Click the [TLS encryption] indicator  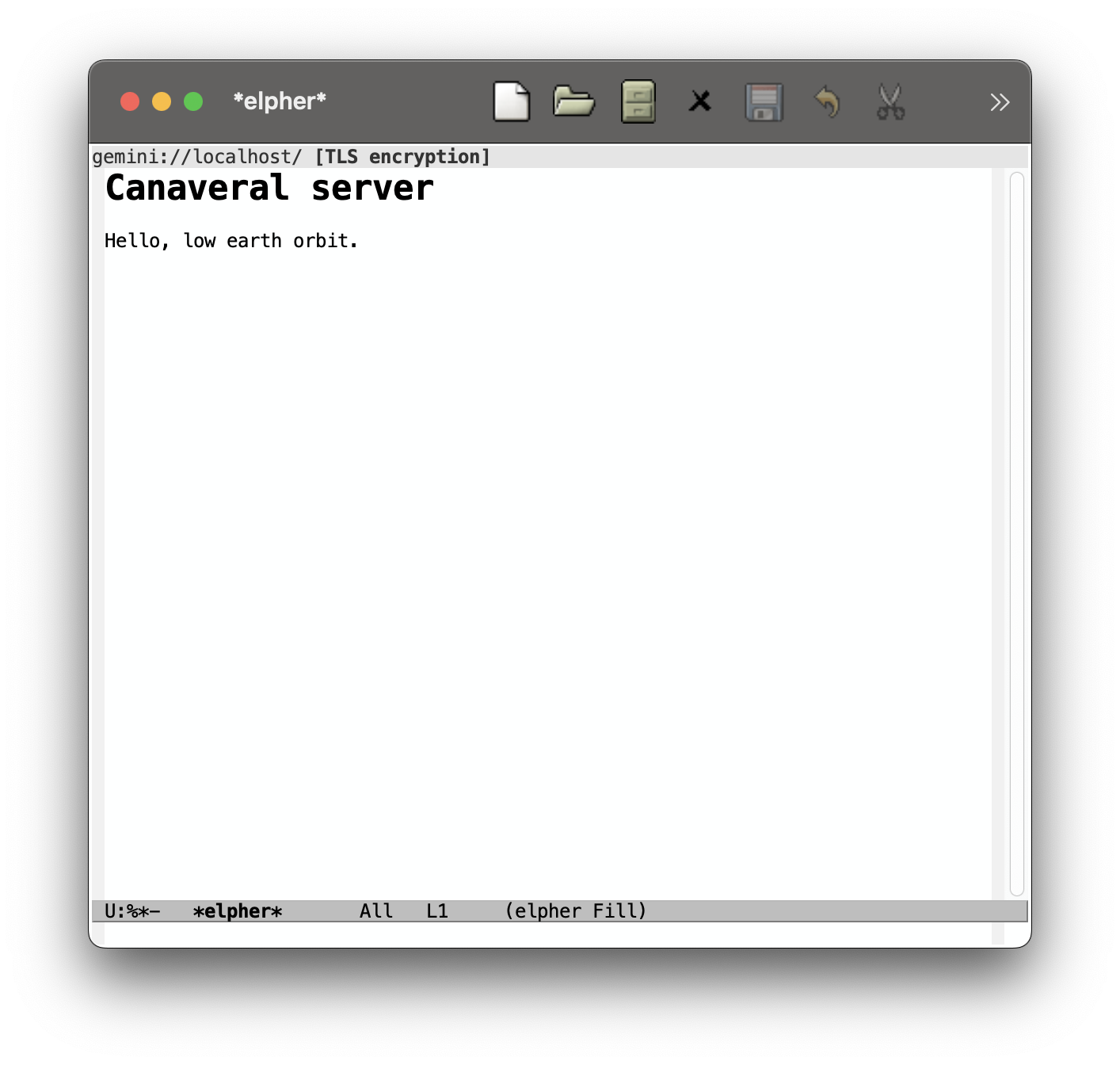coord(402,157)
